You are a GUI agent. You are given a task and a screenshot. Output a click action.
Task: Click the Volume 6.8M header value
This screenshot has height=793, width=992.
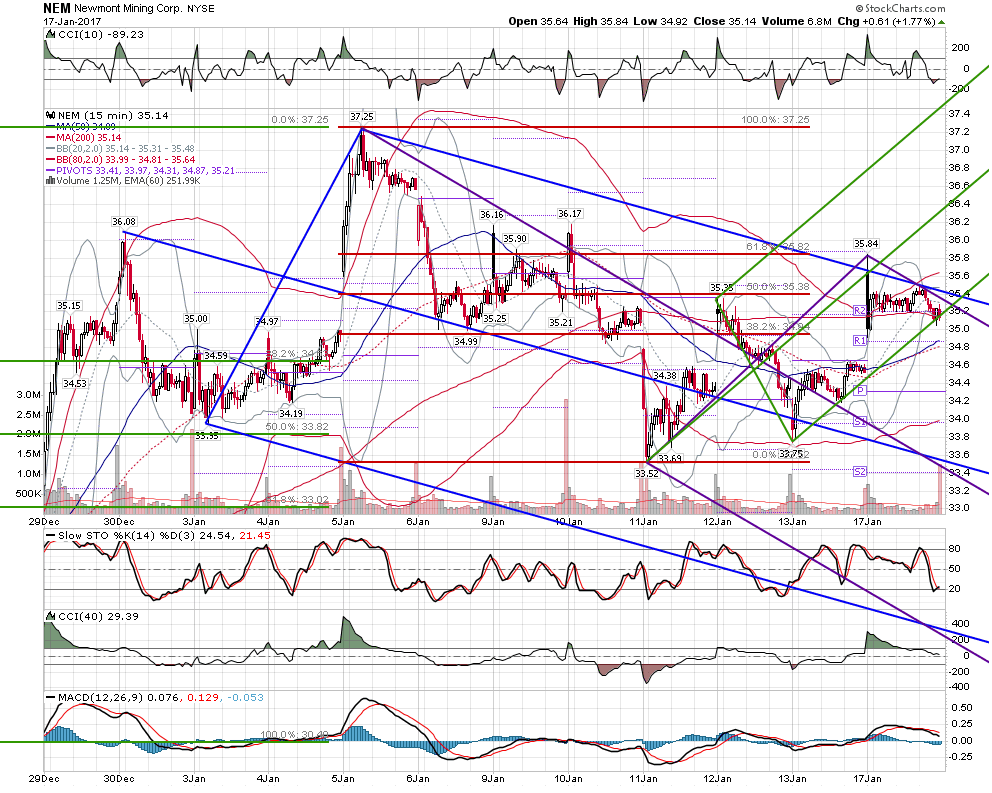tap(797, 21)
